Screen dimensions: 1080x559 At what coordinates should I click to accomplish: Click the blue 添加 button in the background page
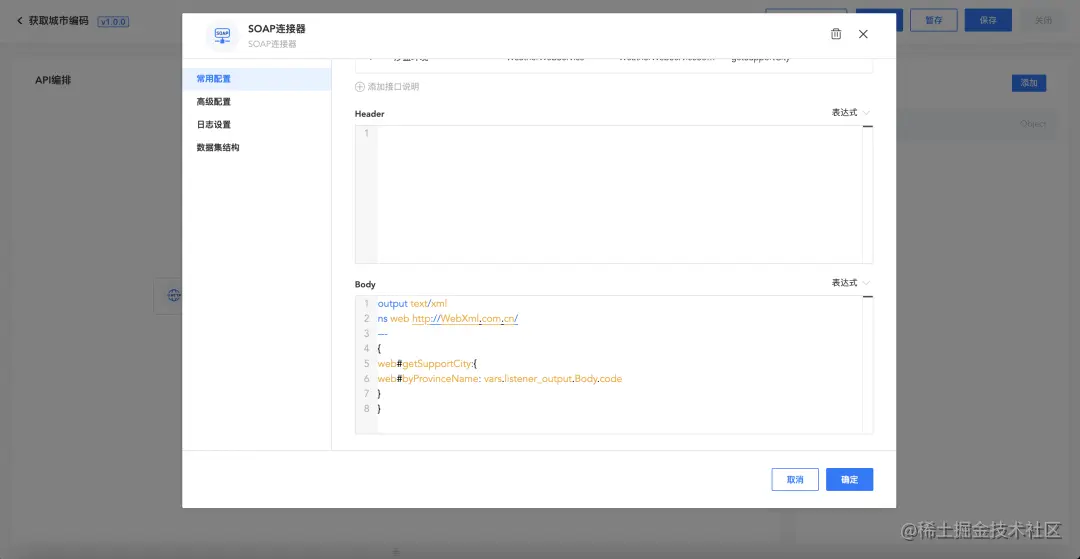pyautogui.click(x=1029, y=83)
